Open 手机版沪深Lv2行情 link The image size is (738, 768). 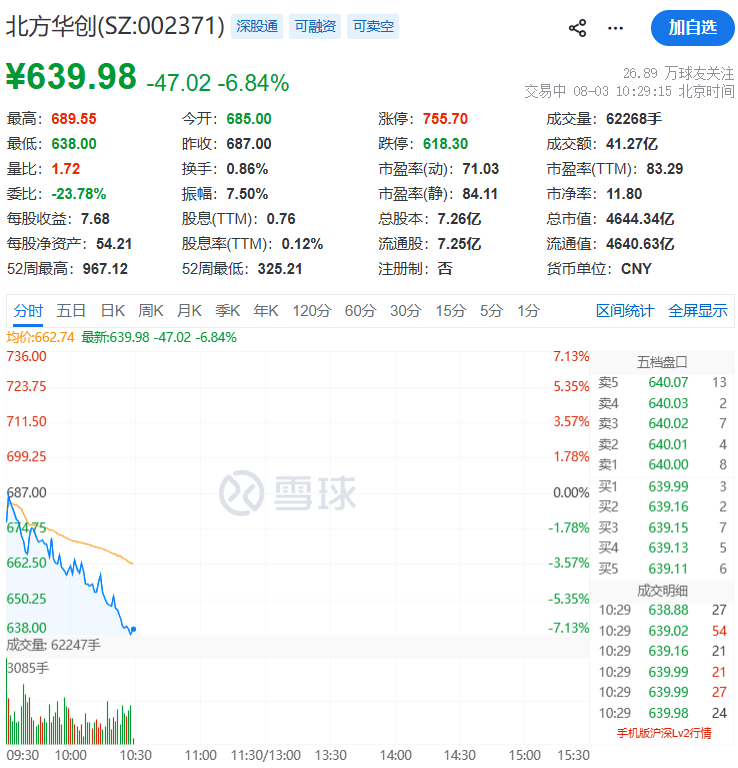pyautogui.click(x=664, y=734)
